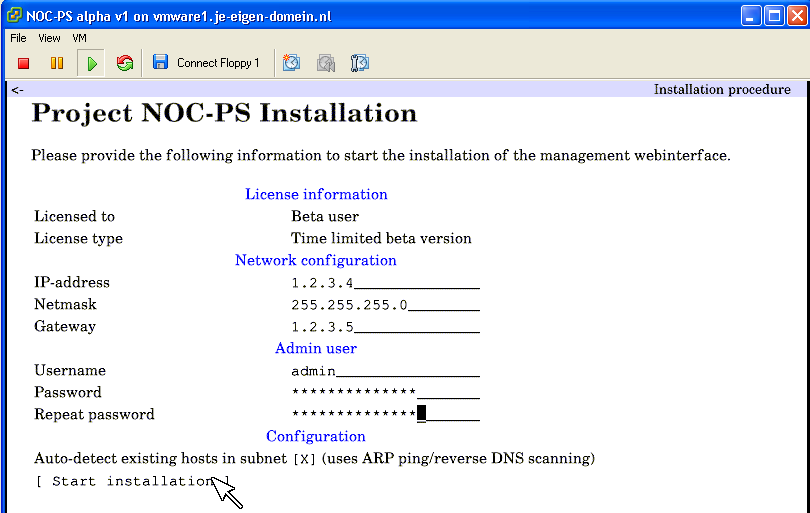810x513 pixels.
Task: Take a snapshot using the clock icon
Action: point(291,63)
